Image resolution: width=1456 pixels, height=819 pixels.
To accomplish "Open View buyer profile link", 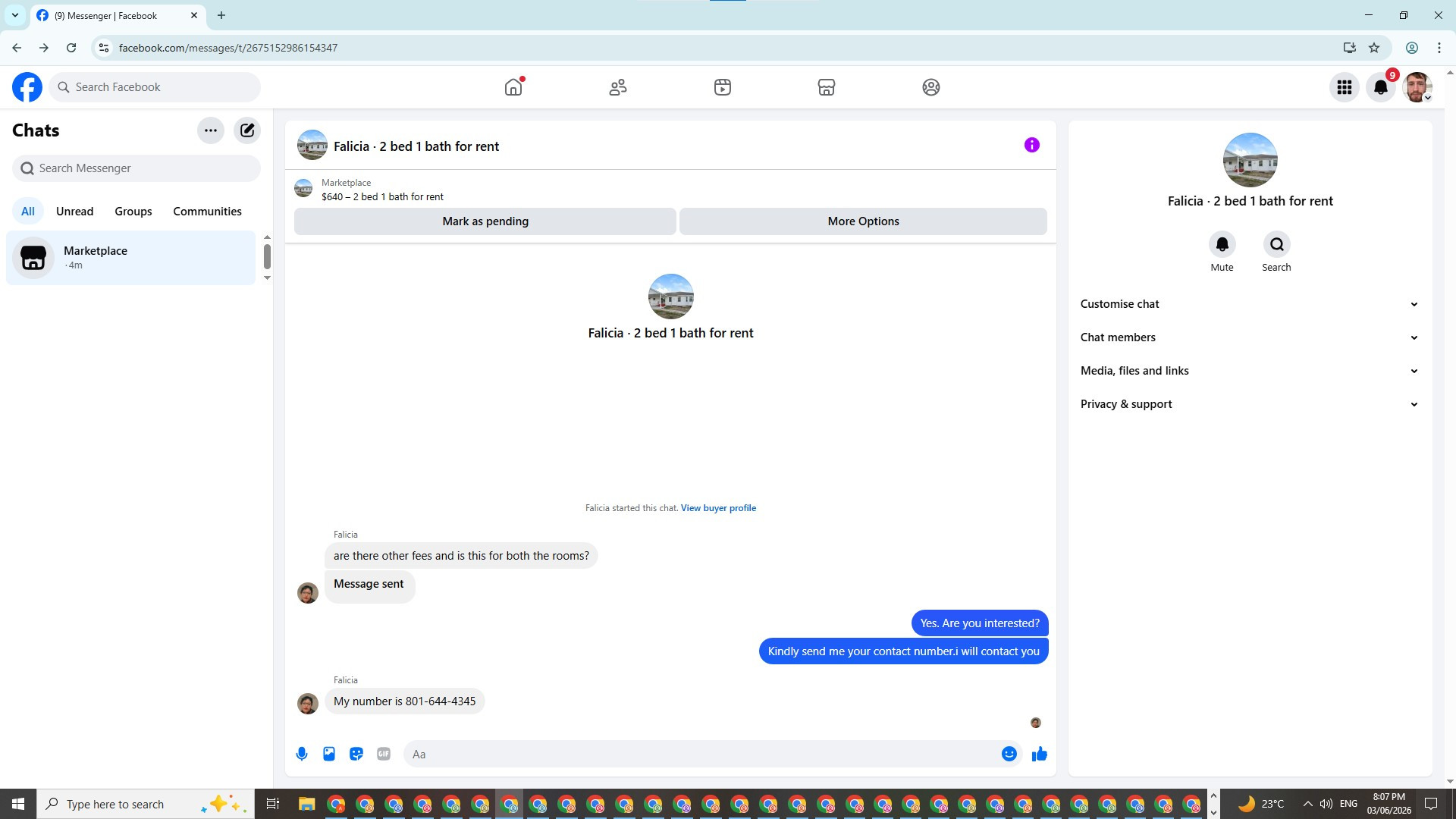I will 718,508.
